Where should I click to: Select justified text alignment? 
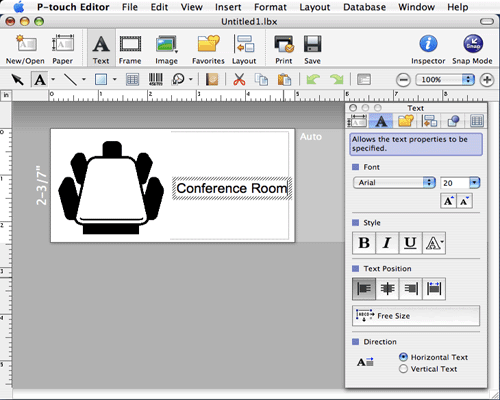pyautogui.click(x=434, y=289)
